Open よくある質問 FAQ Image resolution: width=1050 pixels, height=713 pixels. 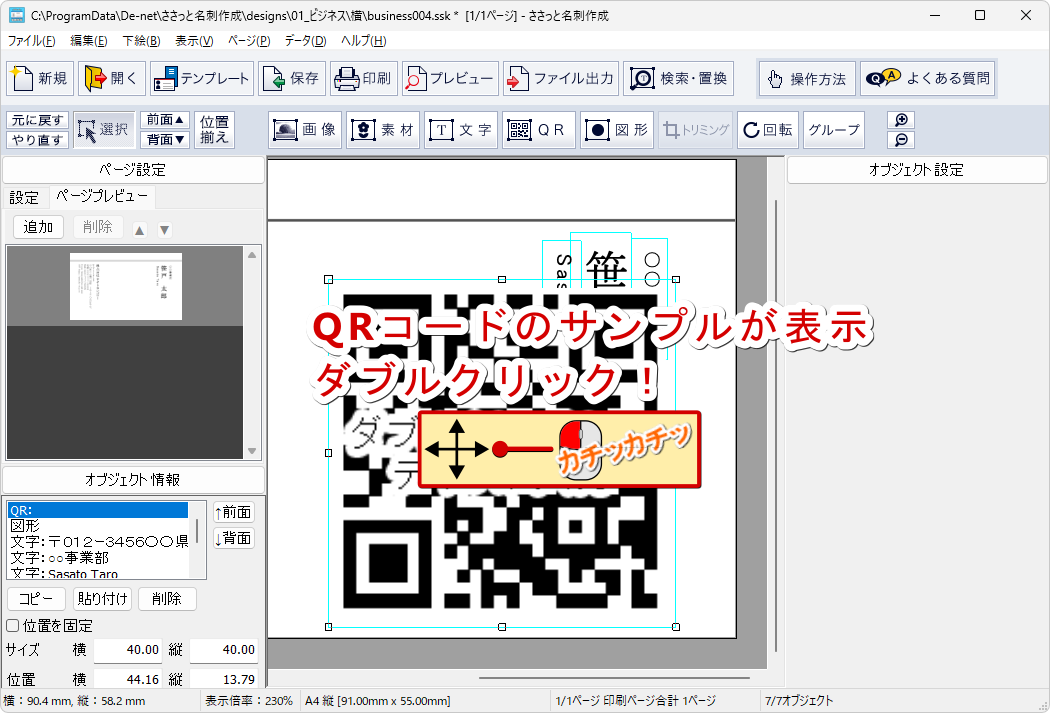[927, 78]
